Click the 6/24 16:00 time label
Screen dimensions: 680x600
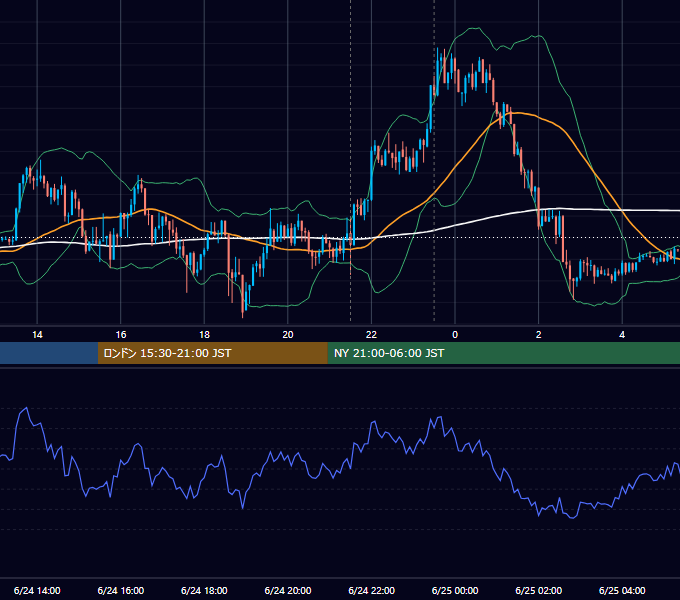click(x=121, y=590)
